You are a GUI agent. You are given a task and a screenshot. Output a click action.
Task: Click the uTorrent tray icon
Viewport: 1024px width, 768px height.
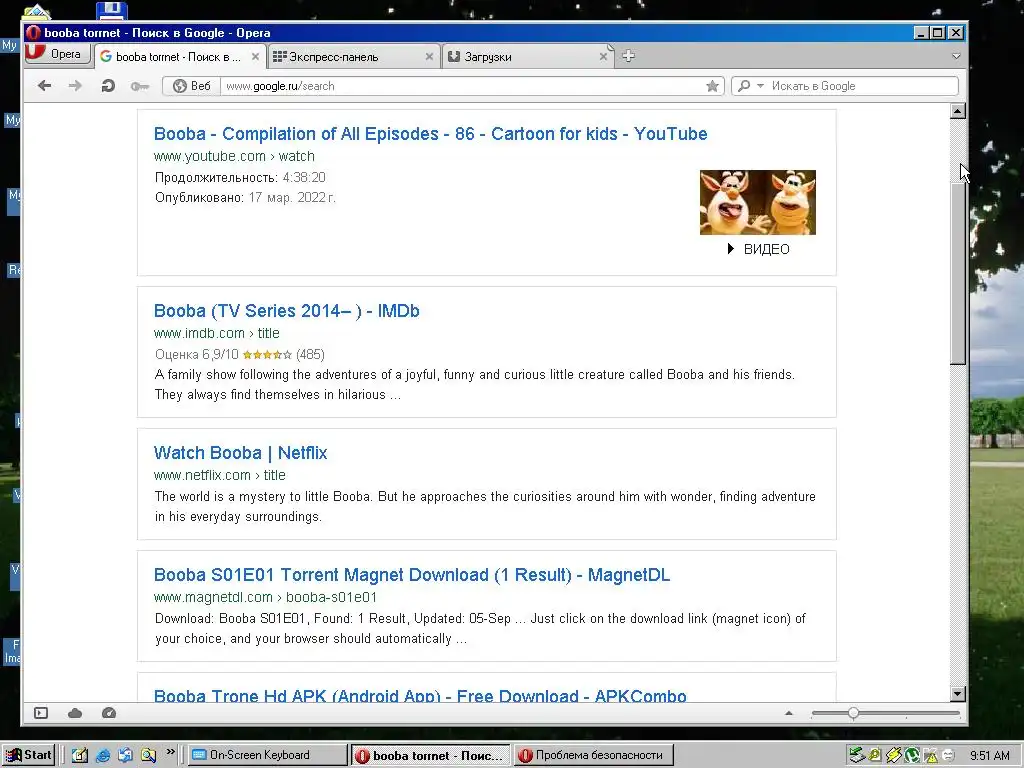912,756
